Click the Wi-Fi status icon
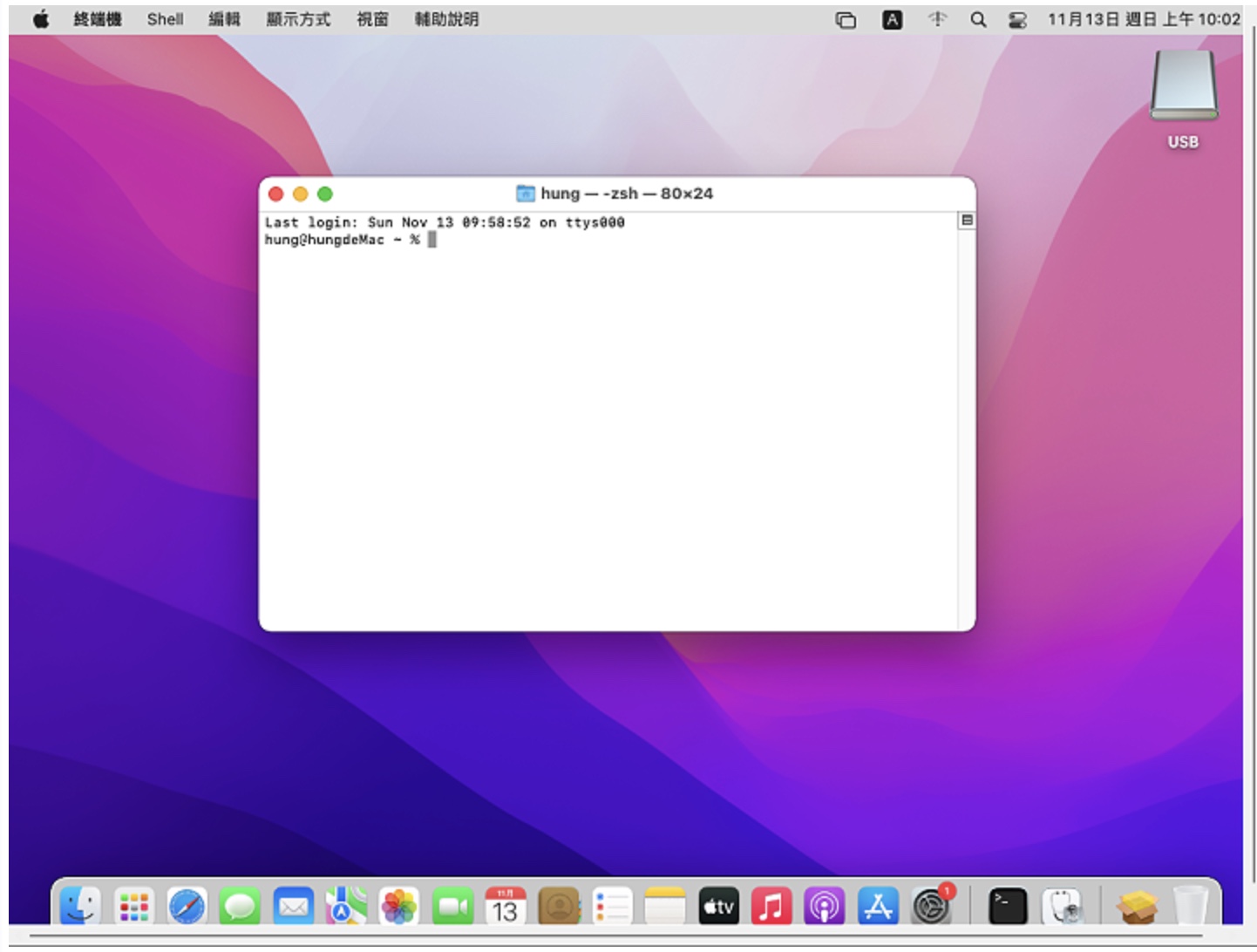This screenshot has height=952, width=1257. (937, 19)
